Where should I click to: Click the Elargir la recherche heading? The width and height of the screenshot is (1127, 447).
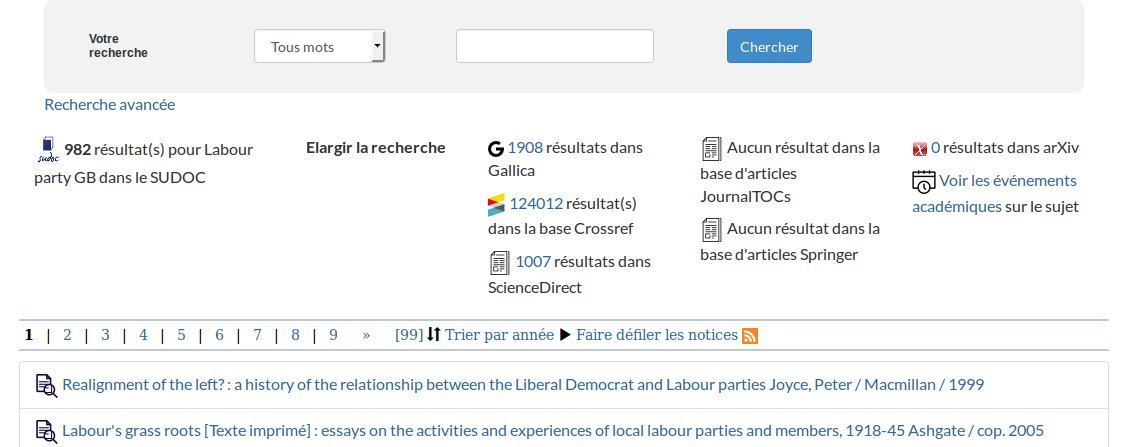376,148
